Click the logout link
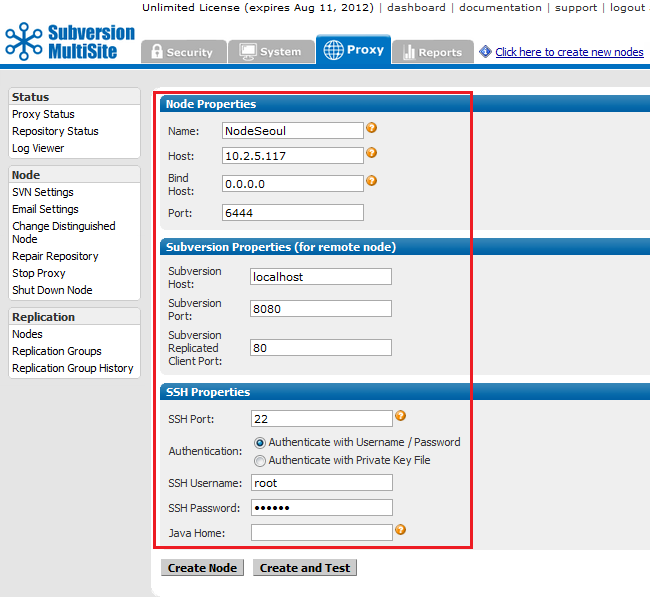The image size is (650, 597). point(628,7)
